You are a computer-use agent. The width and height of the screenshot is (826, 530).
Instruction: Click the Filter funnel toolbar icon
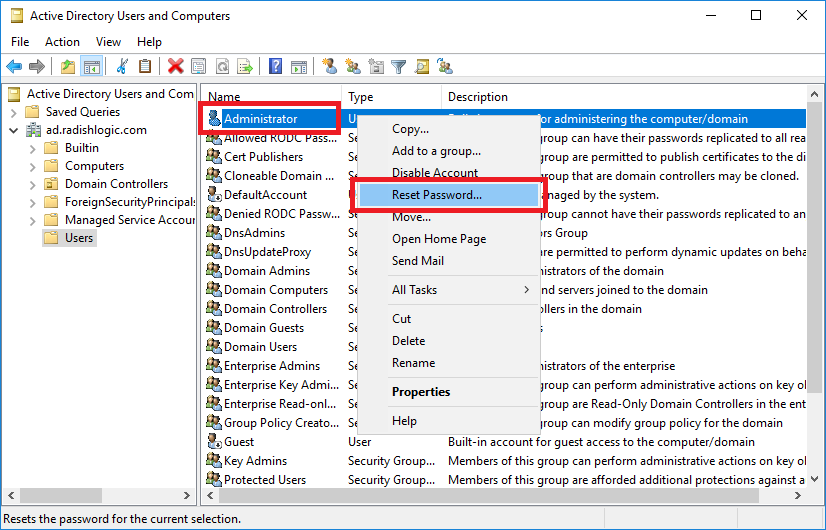pyautogui.click(x=399, y=66)
